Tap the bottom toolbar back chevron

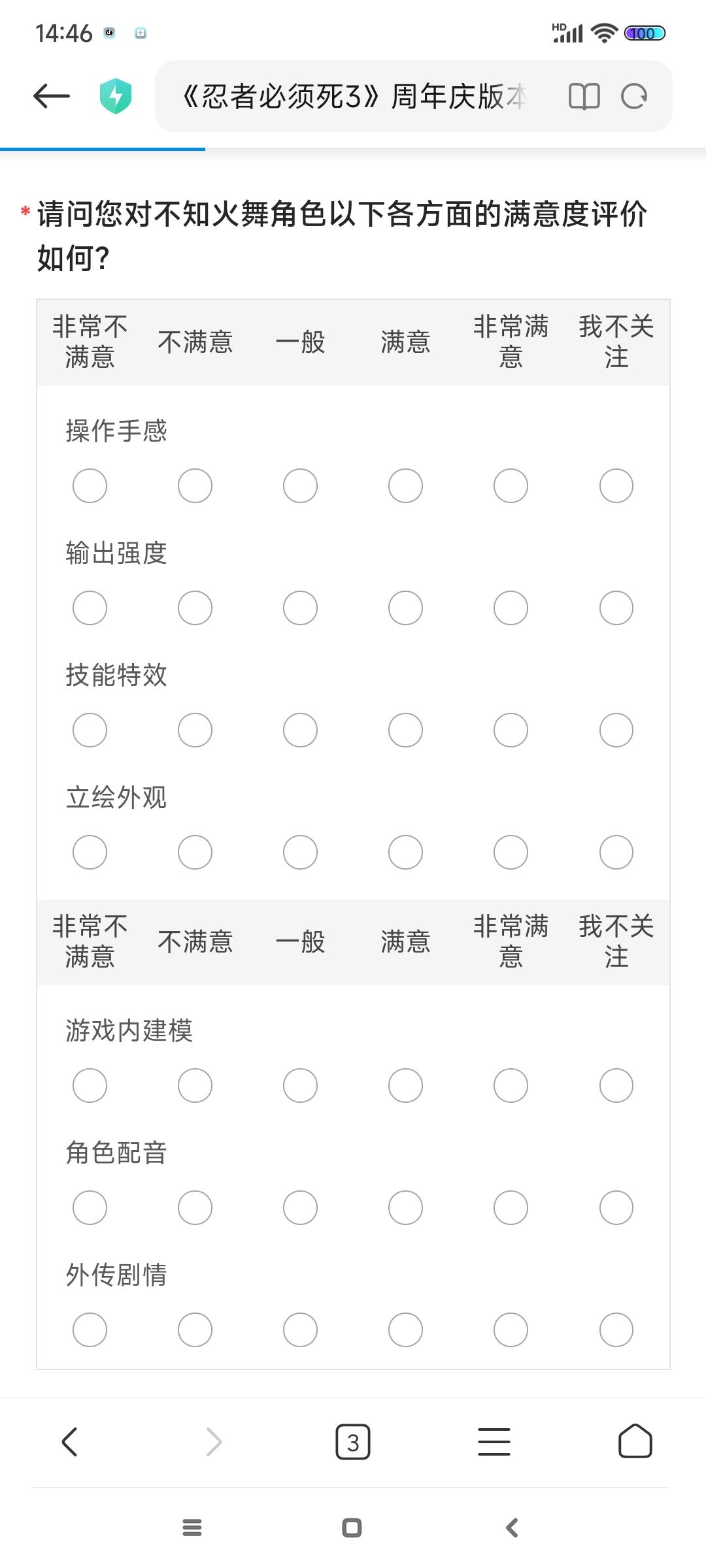(x=70, y=1442)
